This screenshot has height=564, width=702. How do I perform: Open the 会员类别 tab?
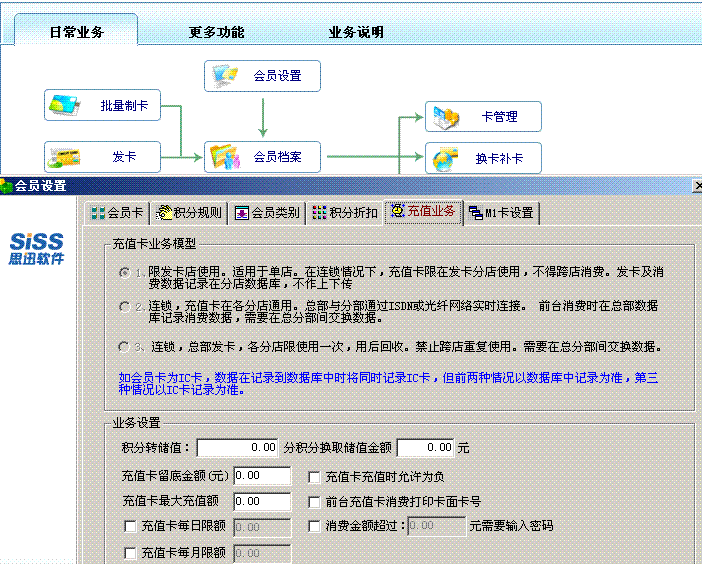point(267,212)
